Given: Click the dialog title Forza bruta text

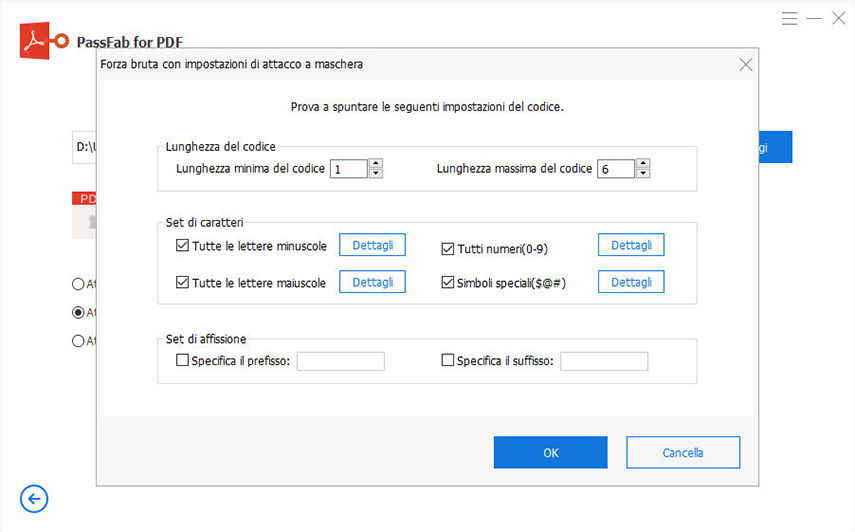Looking at the screenshot, I should (231, 64).
